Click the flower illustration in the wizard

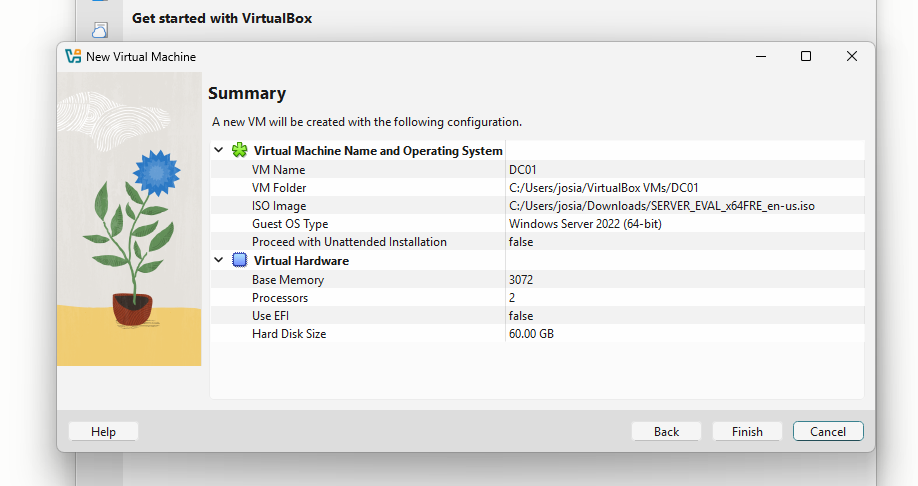tap(129, 219)
